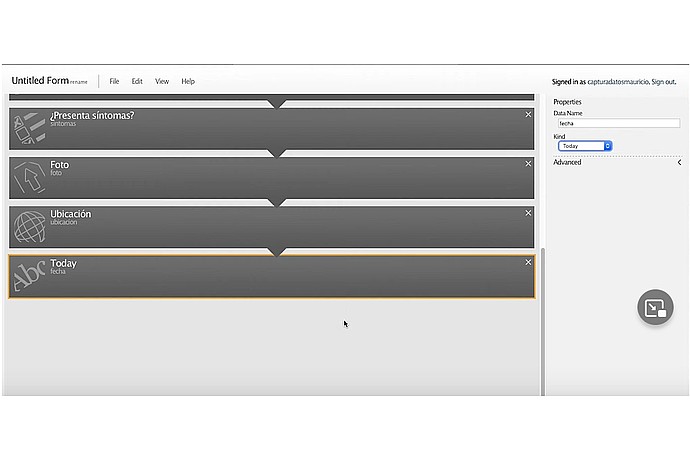Click the Properties panel heading
The height and width of the screenshot is (460, 690).
(567, 102)
